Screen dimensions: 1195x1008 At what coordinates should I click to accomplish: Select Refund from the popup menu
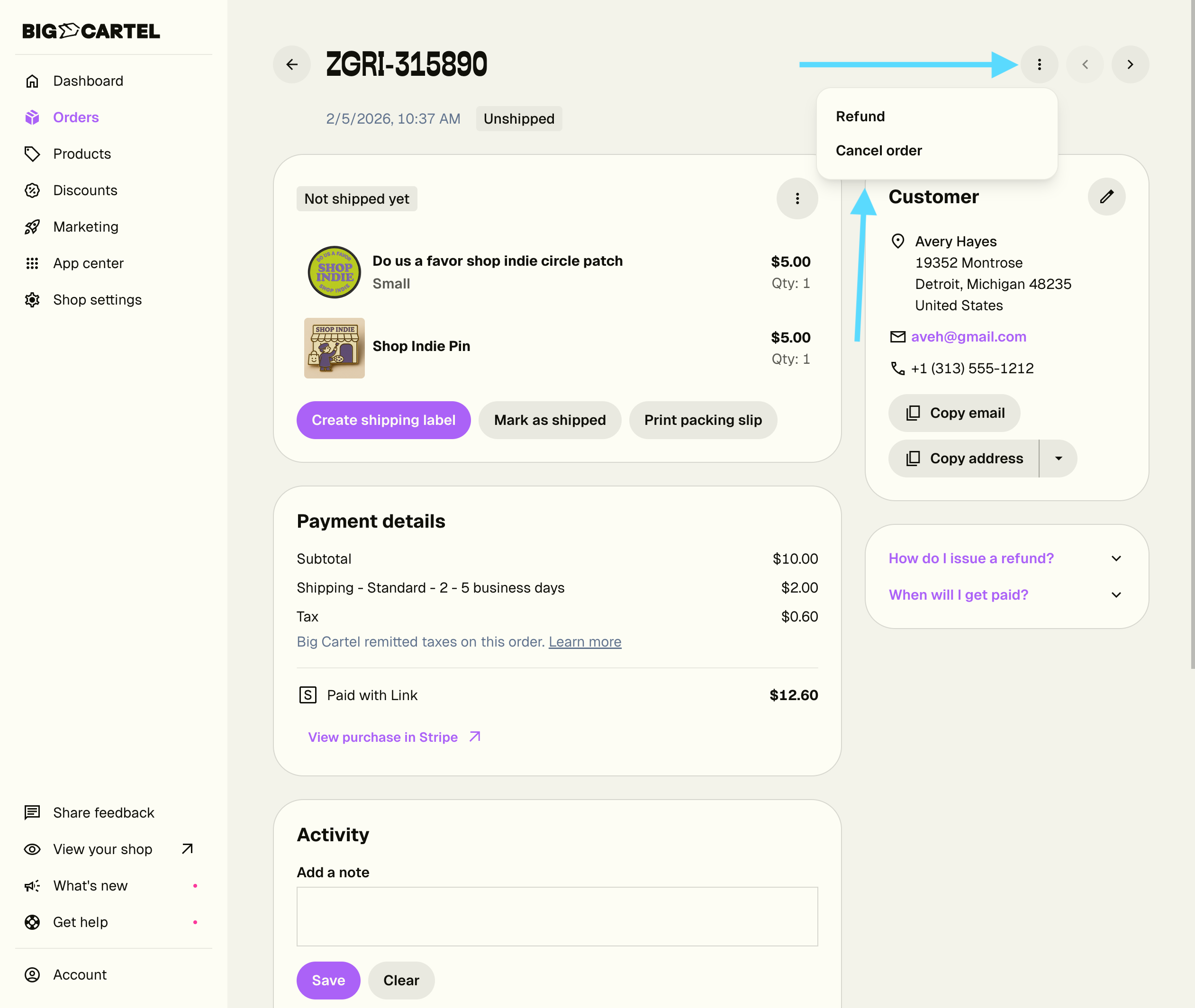[860, 117]
